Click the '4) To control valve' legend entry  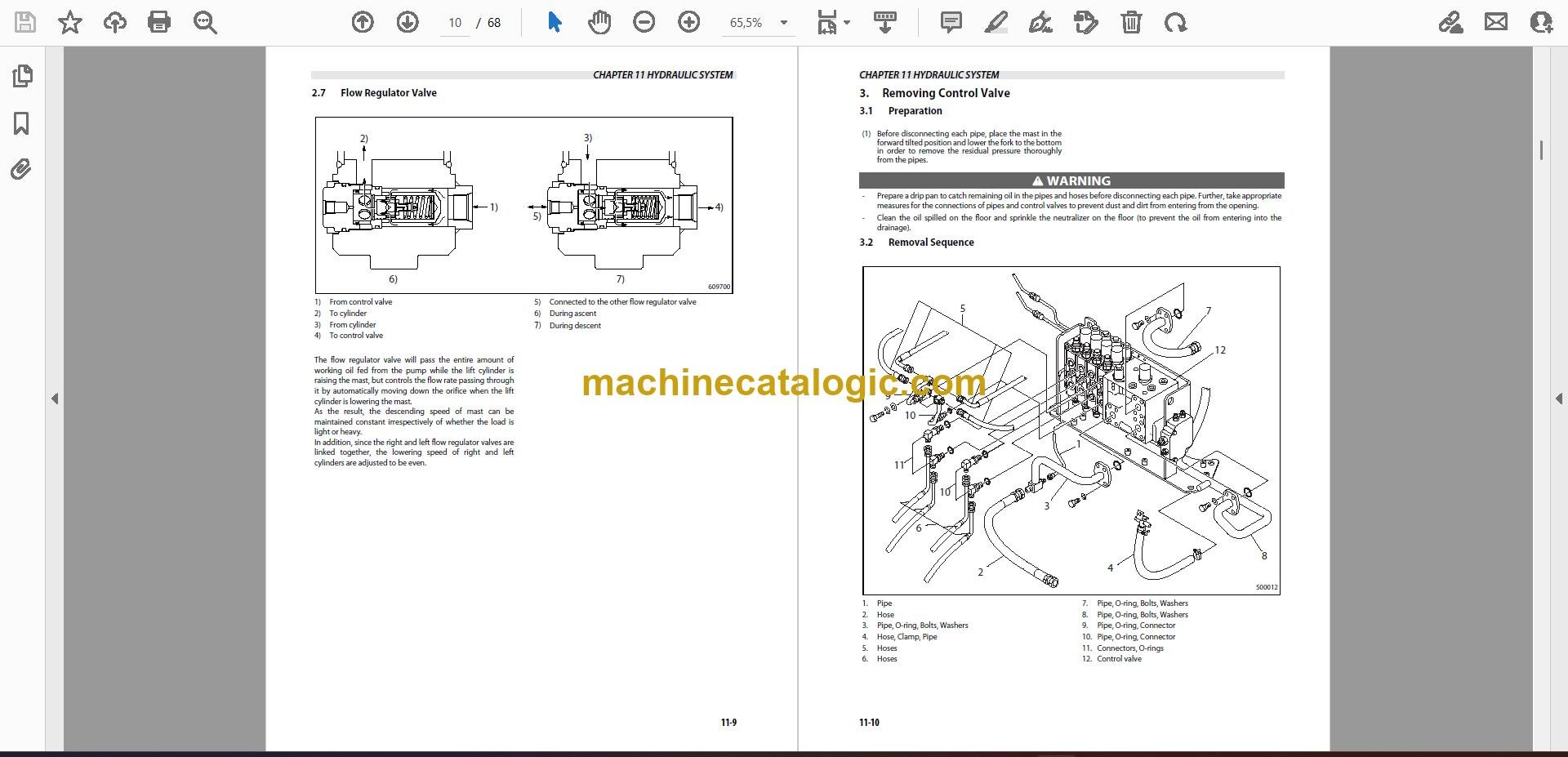pos(349,336)
